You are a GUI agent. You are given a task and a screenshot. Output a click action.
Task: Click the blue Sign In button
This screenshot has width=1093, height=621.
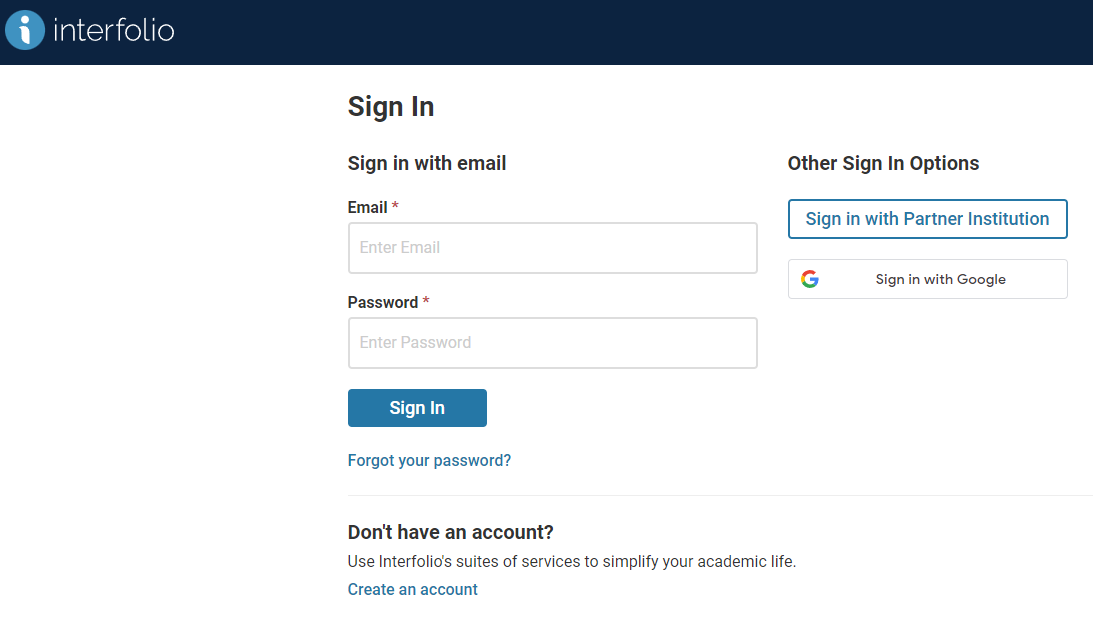click(x=417, y=408)
